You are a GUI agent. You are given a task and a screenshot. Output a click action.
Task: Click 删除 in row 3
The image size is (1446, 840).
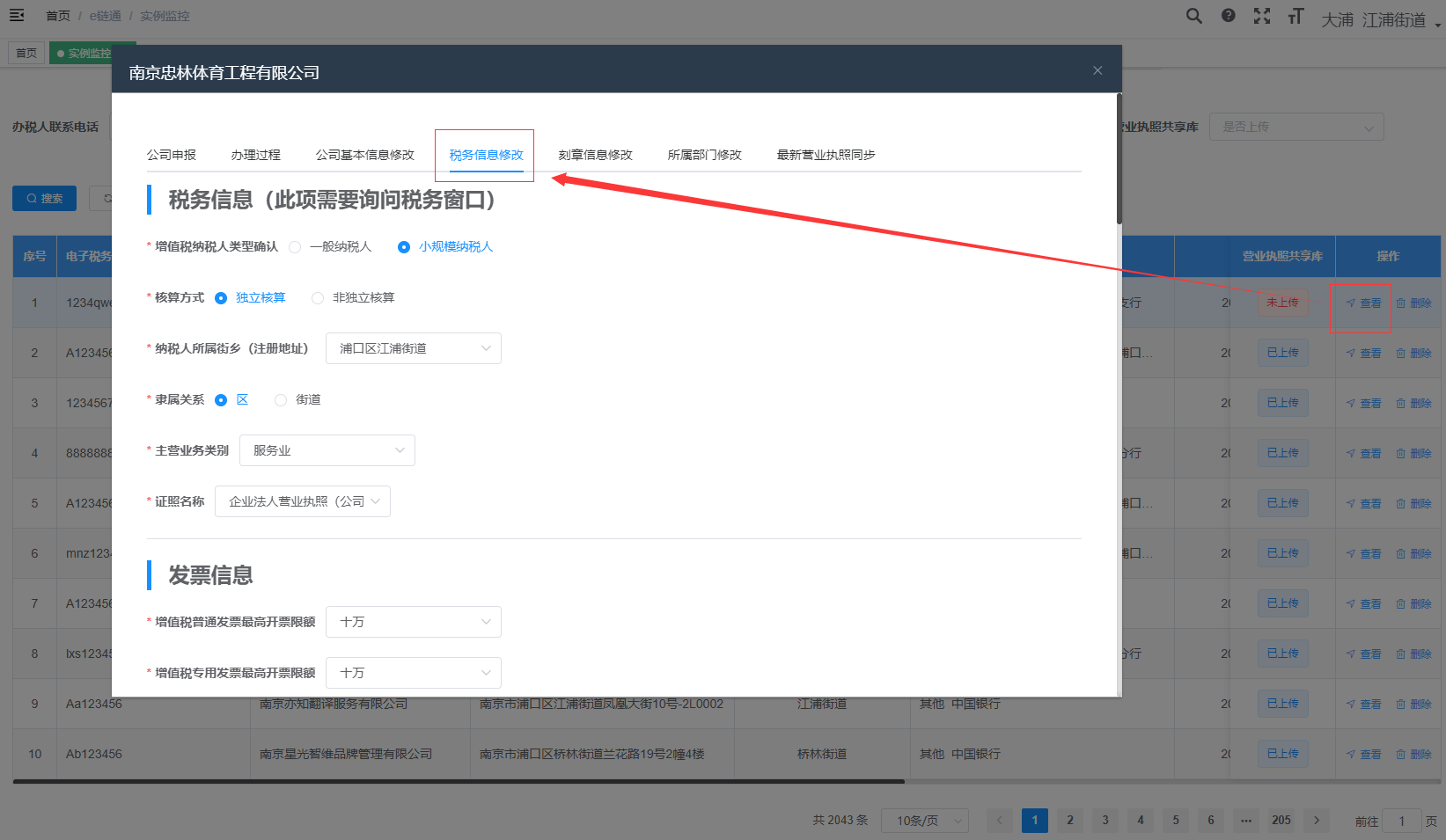(1413, 403)
